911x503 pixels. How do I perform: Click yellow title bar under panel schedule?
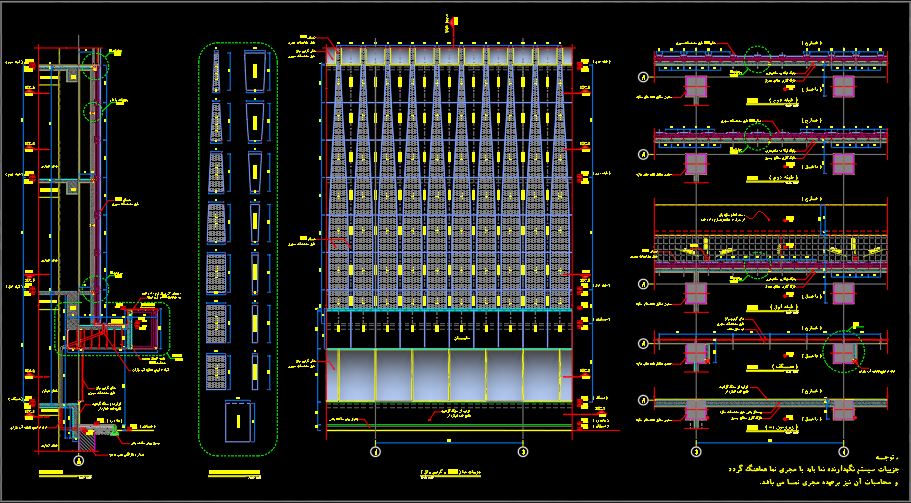(x=235, y=473)
